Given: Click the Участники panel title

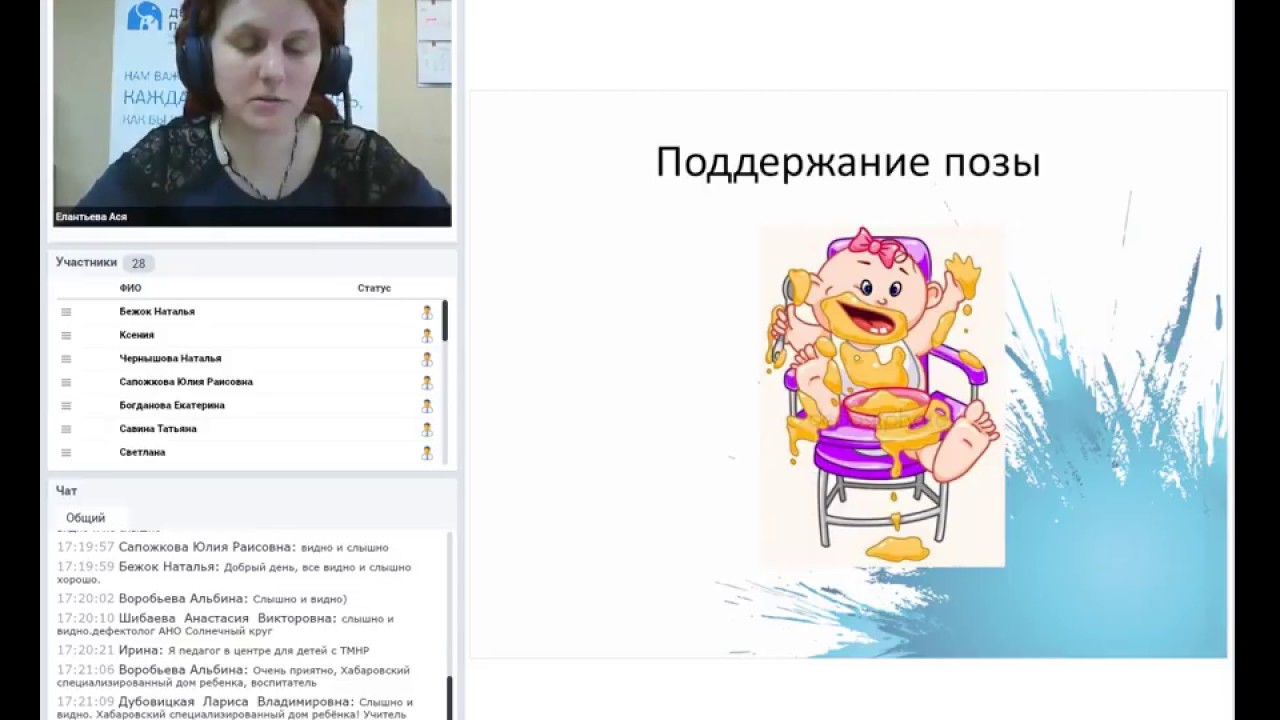Looking at the screenshot, I should pos(86,263).
